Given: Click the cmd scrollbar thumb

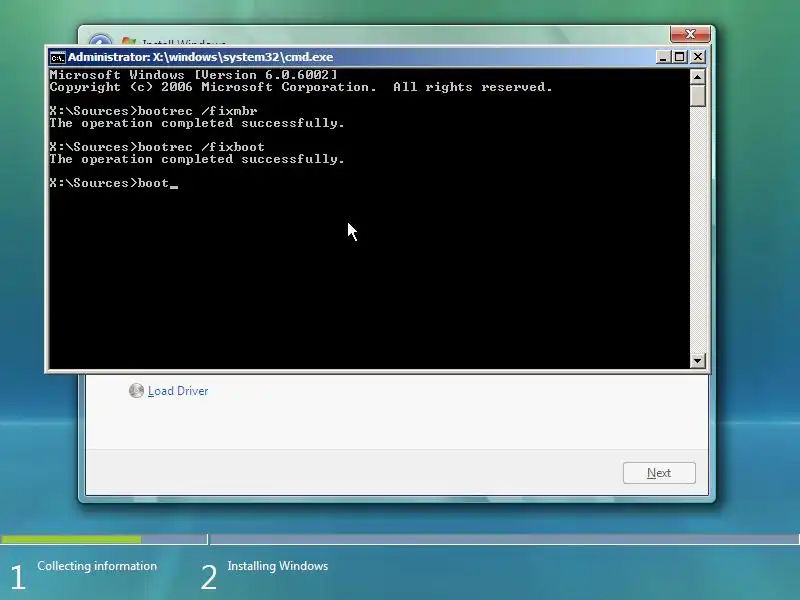Looking at the screenshot, I should click(x=697, y=96).
